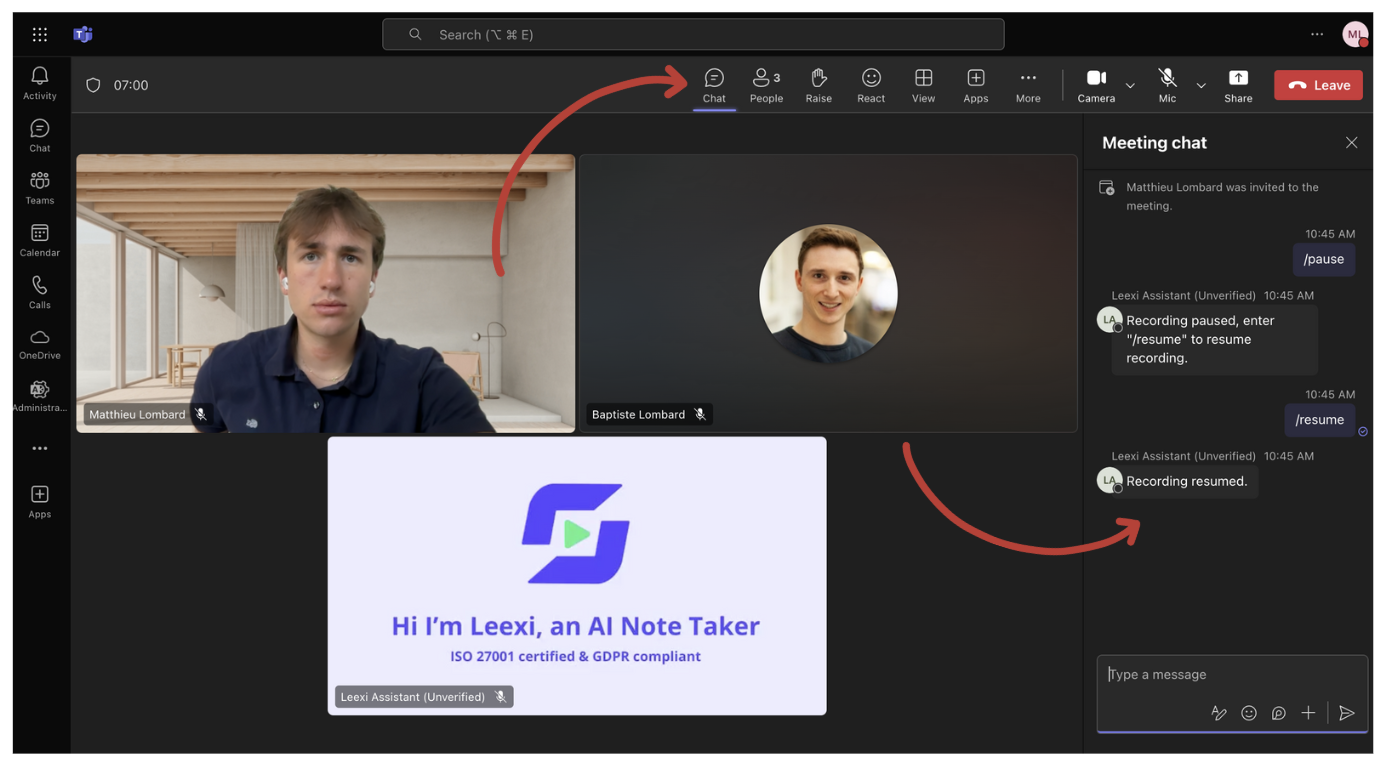Open the Raise hand control
The height and width of the screenshot is (772, 1400).
click(819, 85)
